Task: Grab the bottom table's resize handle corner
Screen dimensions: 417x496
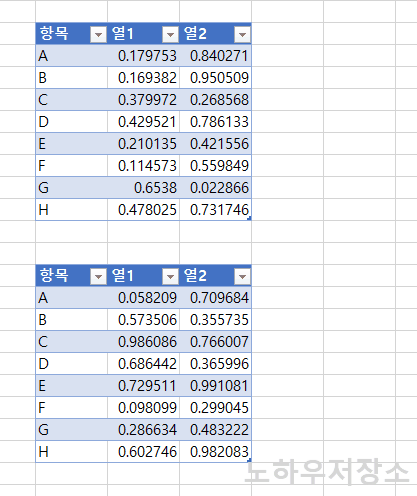Action: 249,461
